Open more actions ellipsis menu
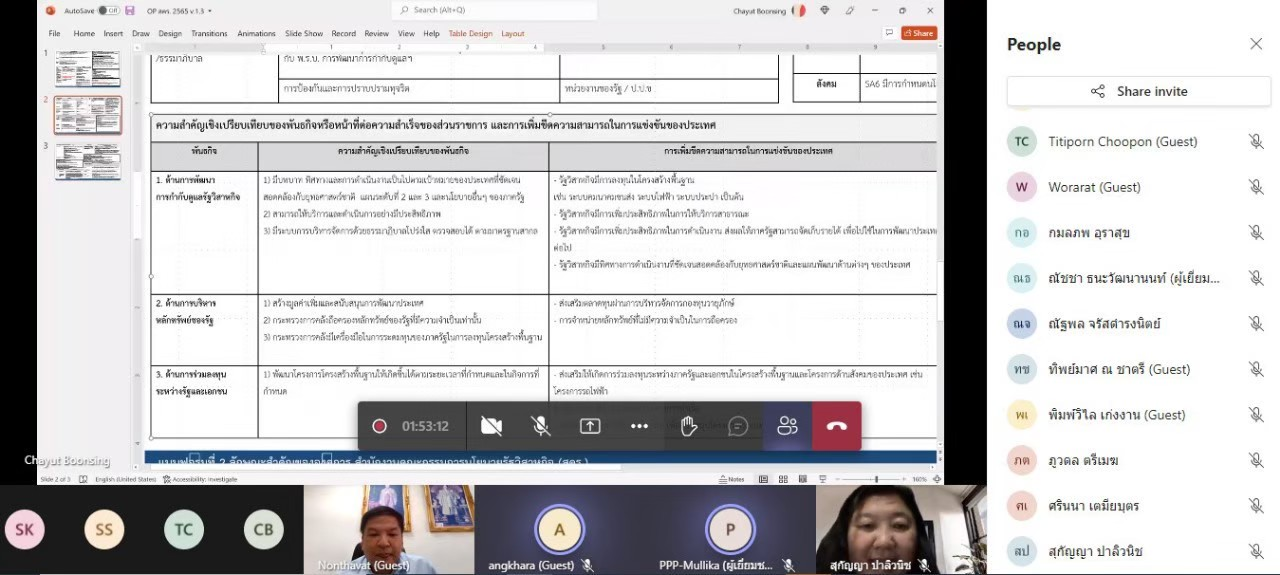1280x575 pixels. pyautogui.click(x=639, y=426)
